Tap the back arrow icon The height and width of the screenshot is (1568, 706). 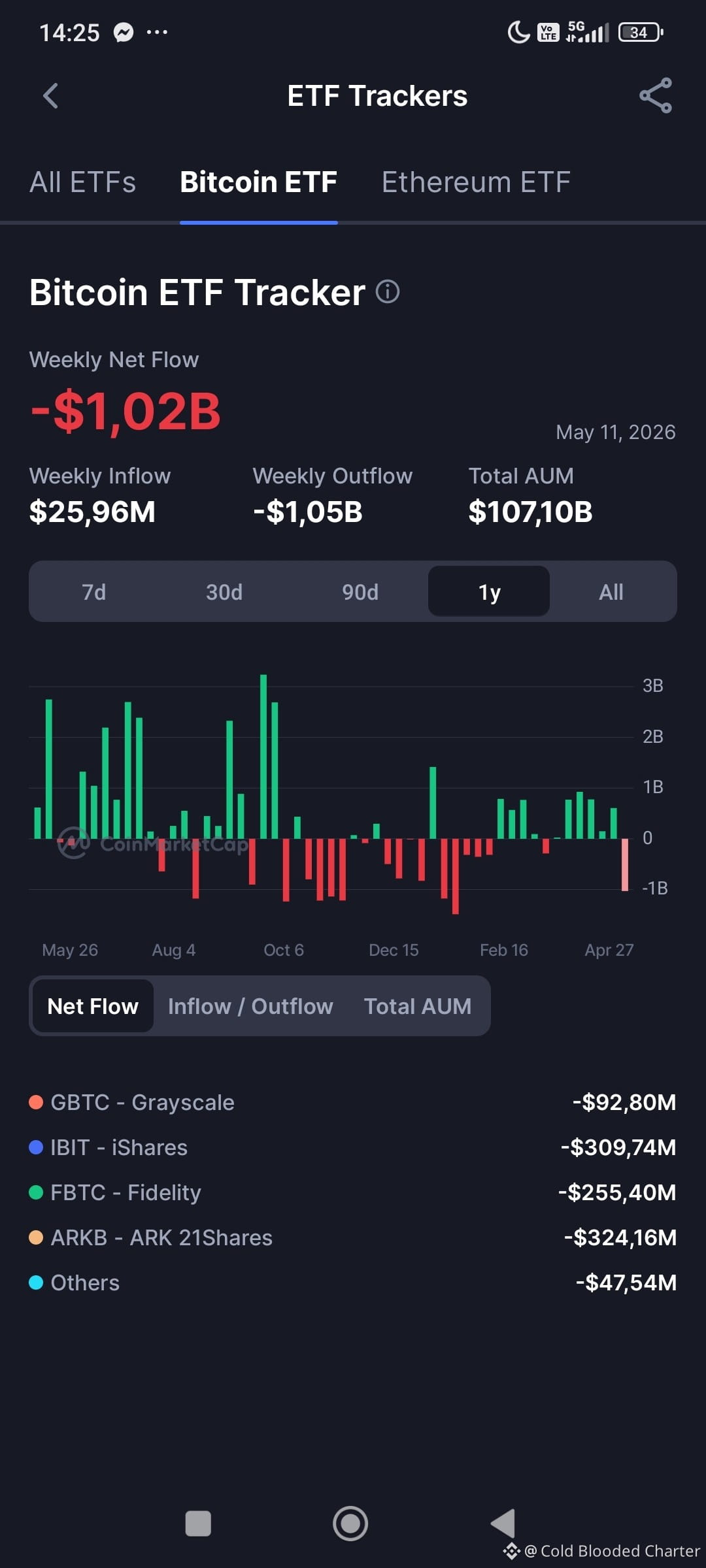tap(50, 96)
